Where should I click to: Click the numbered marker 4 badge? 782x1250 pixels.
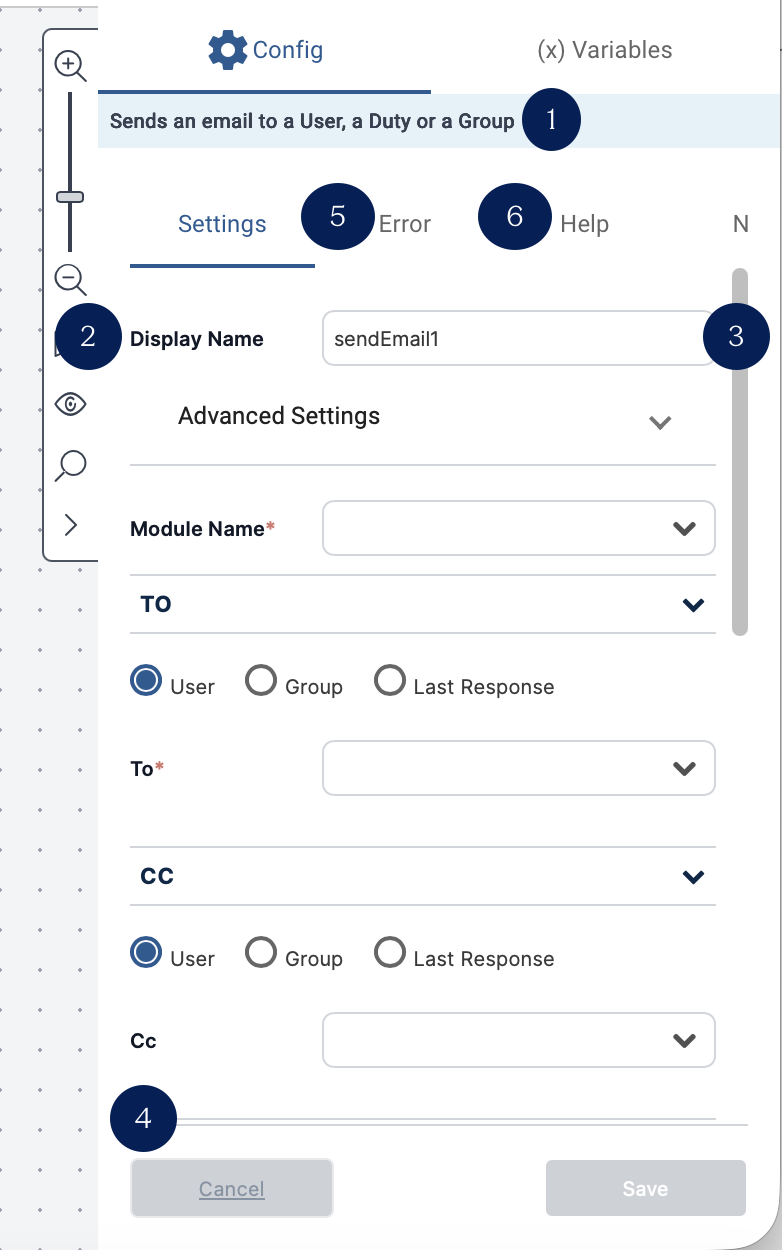point(143,1118)
